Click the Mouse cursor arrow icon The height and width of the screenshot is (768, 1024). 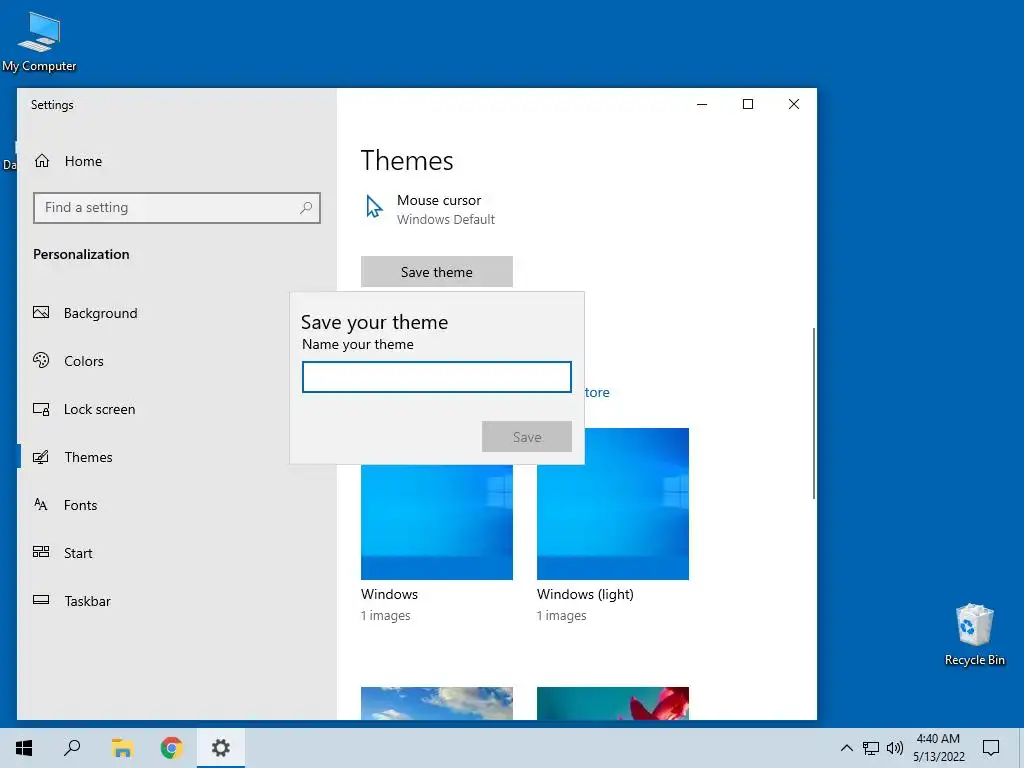coord(374,206)
